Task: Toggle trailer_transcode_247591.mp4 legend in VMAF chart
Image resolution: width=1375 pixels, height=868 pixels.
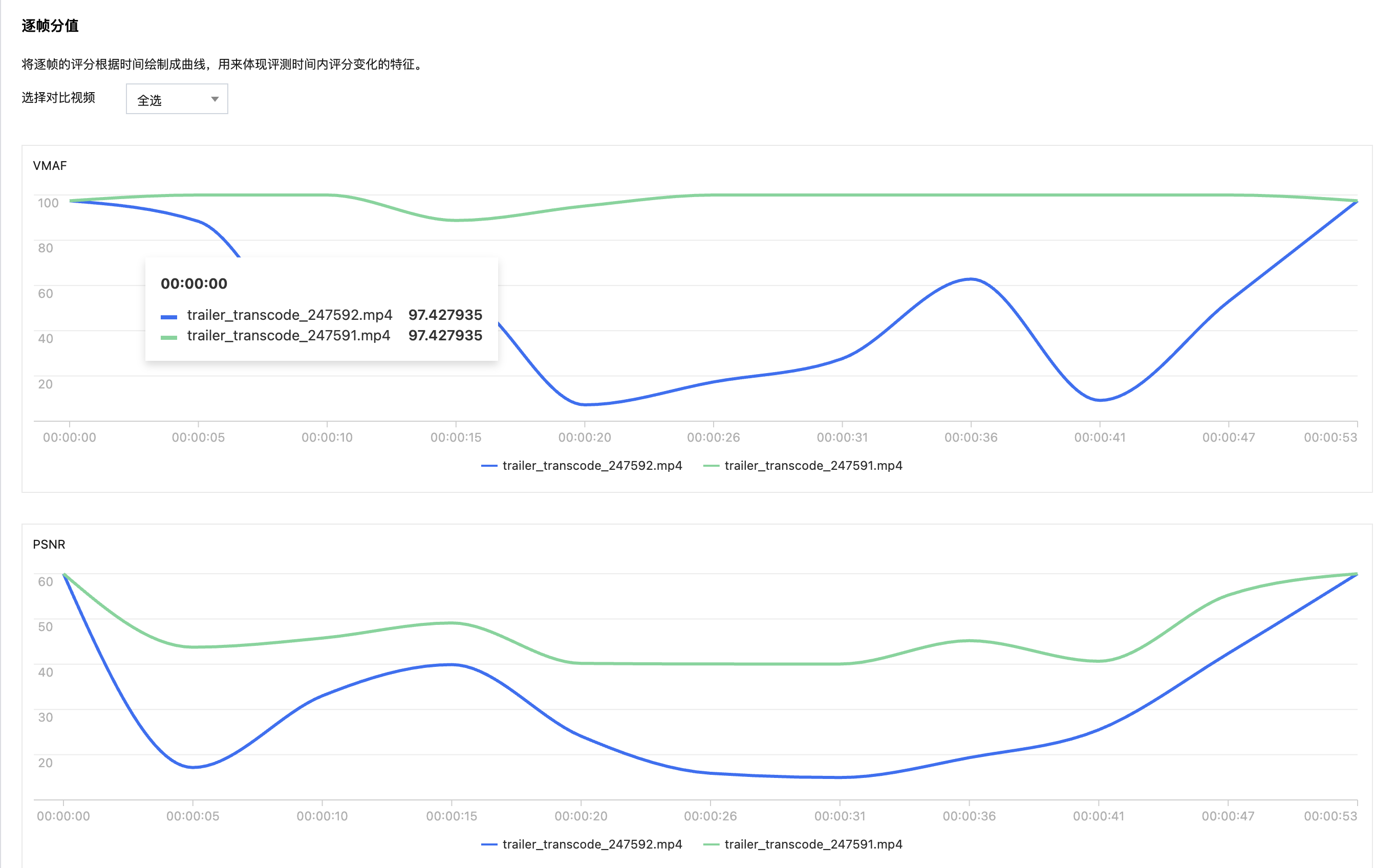Action: 813,465
